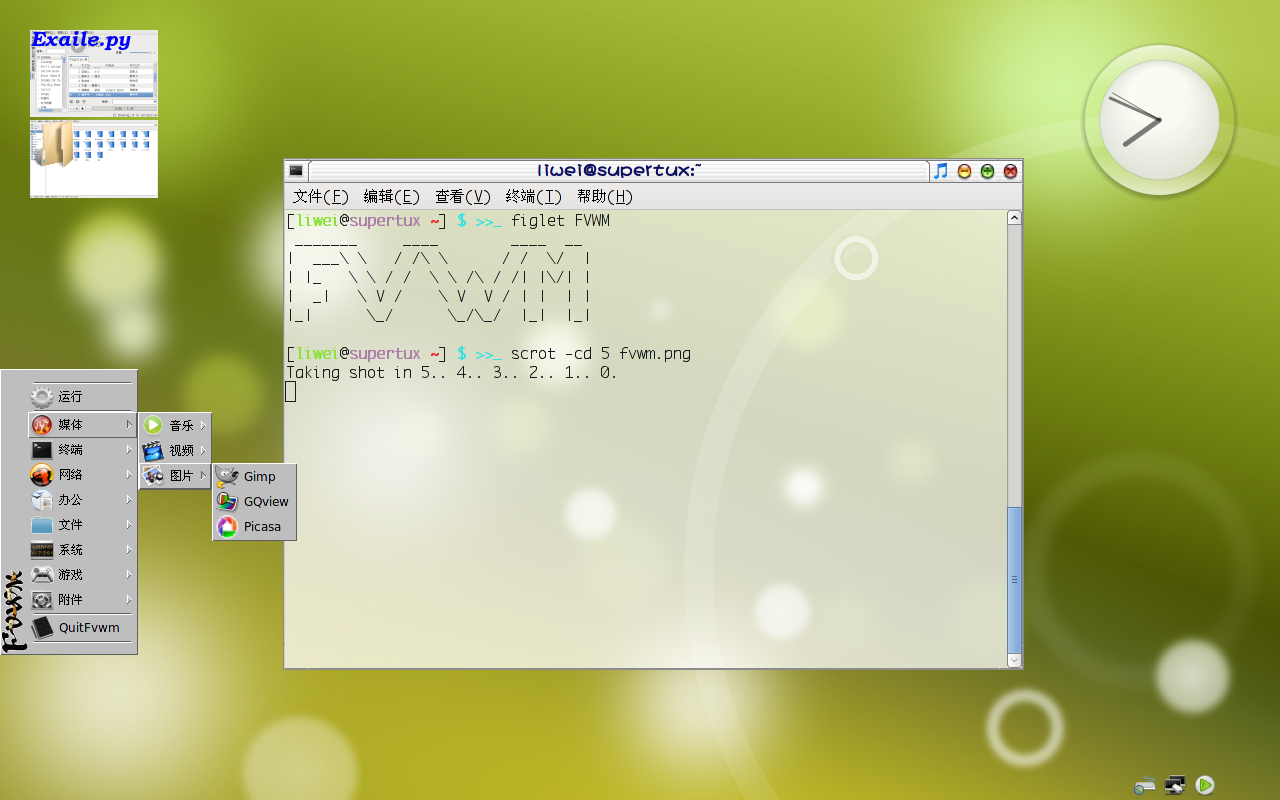Click the gamepad icon beside 游戏
Viewport: 1280px width, 800px height.
pos(42,575)
